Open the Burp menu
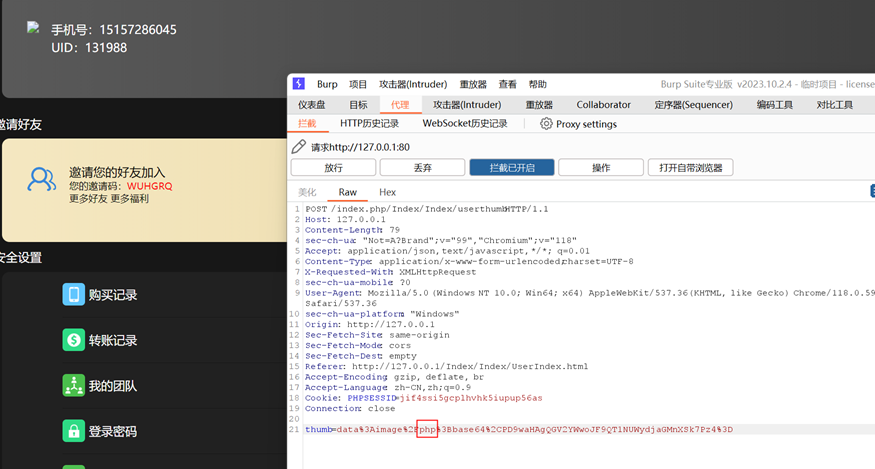875x469 pixels. 327,84
